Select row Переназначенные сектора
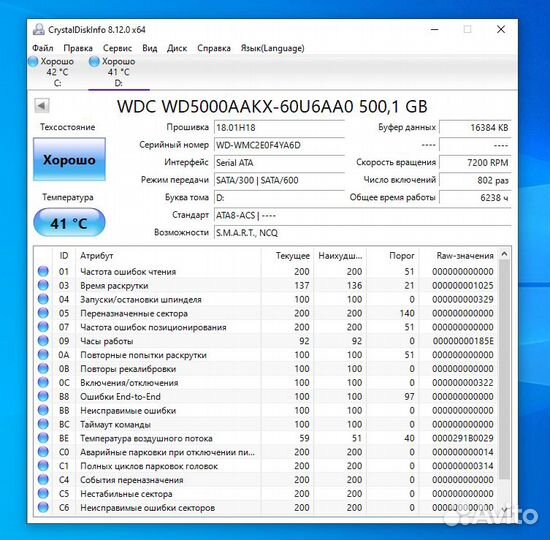 click(x=266, y=313)
